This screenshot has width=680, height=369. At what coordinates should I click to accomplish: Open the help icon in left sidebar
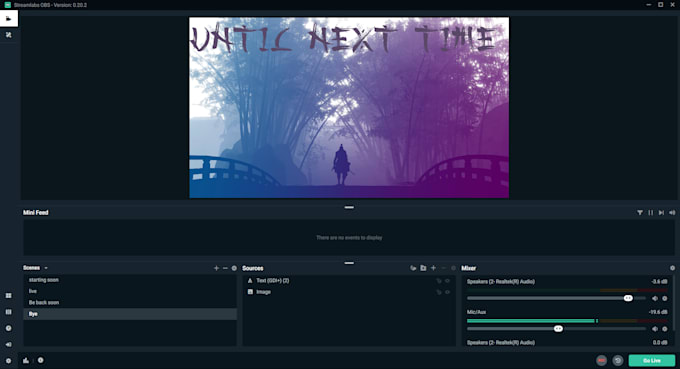9,328
